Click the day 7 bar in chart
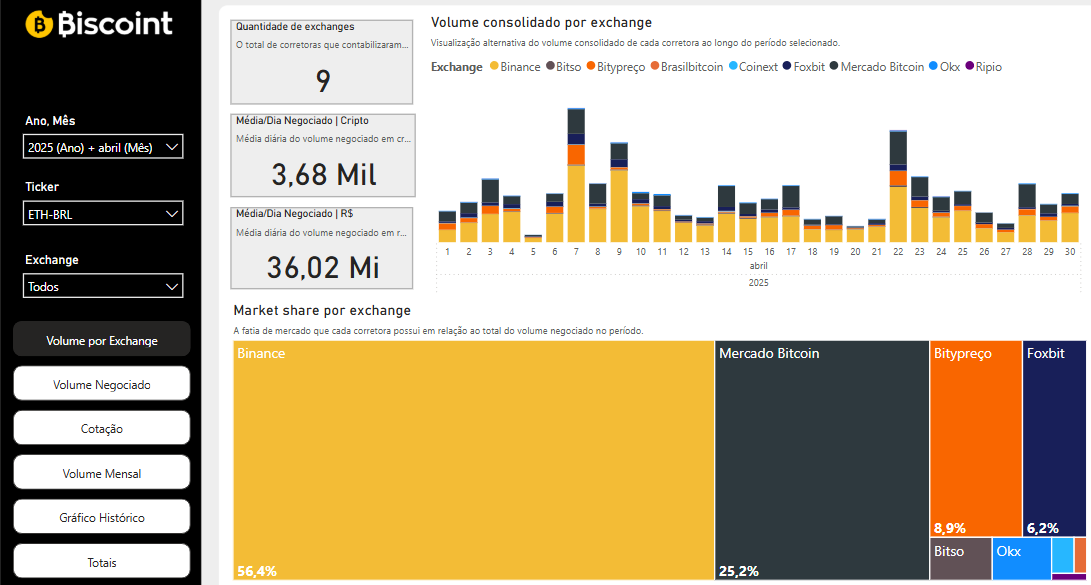Viewport: 1091px width, 585px height. pos(576,175)
